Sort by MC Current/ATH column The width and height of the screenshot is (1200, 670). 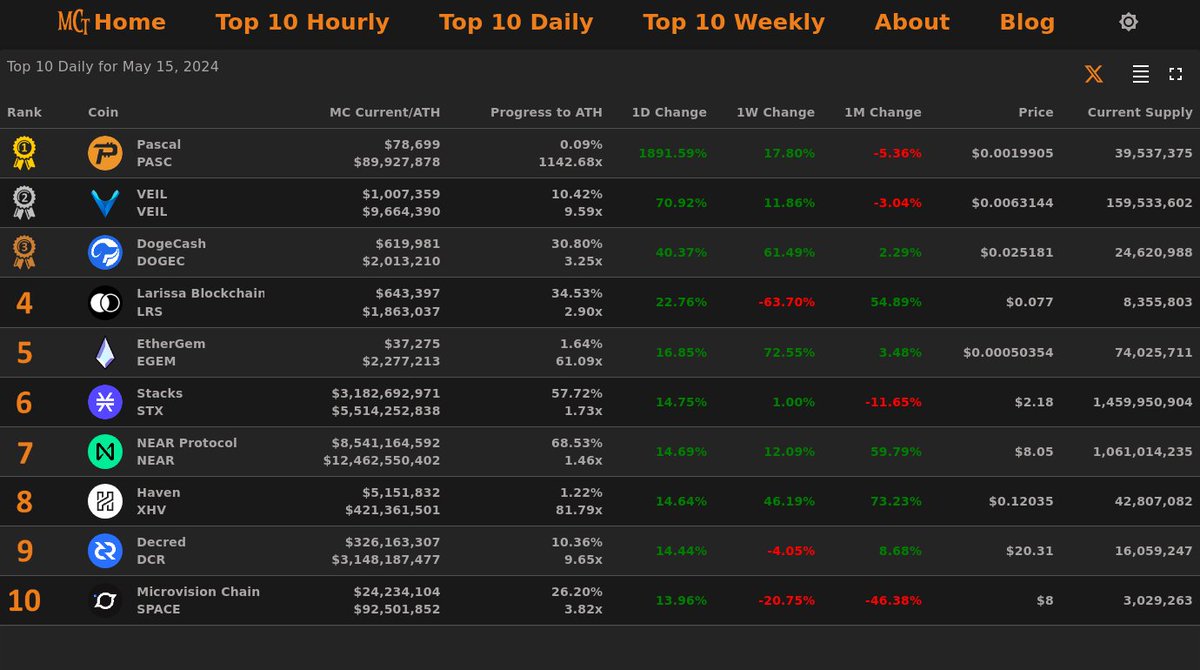[x=385, y=112]
